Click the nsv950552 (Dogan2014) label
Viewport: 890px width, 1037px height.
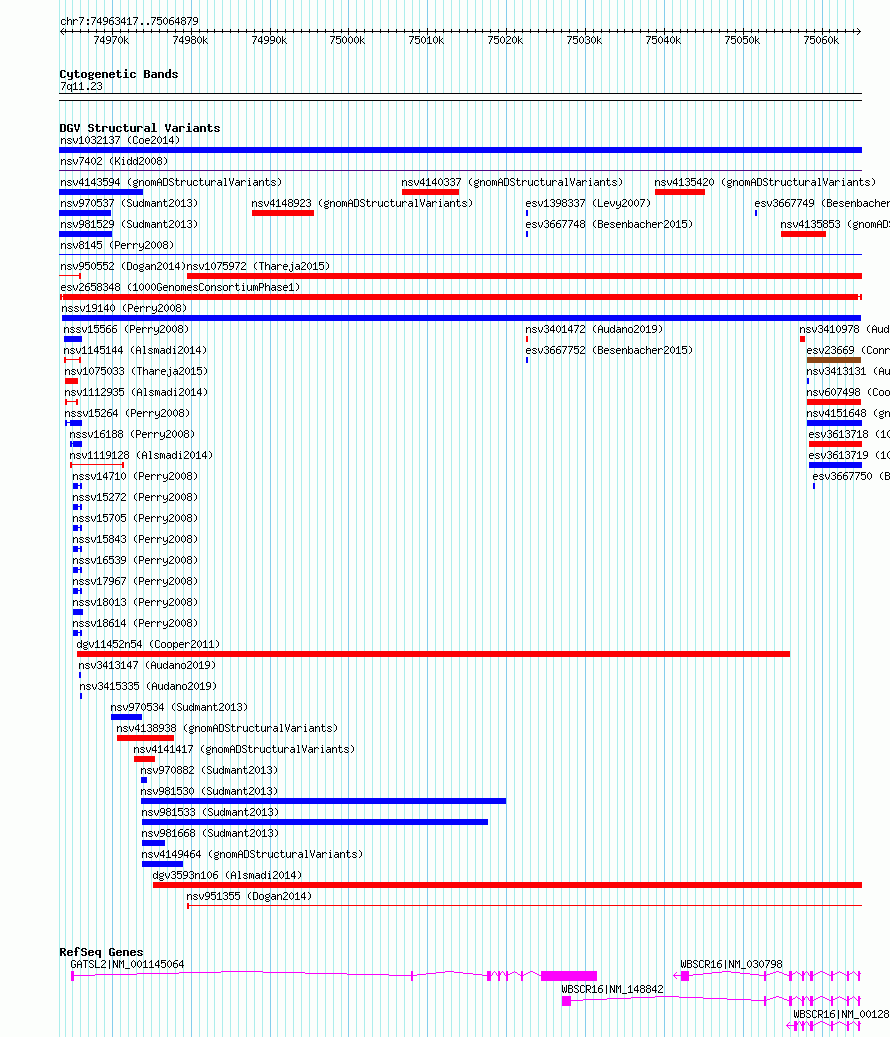click(x=123, y=267)
